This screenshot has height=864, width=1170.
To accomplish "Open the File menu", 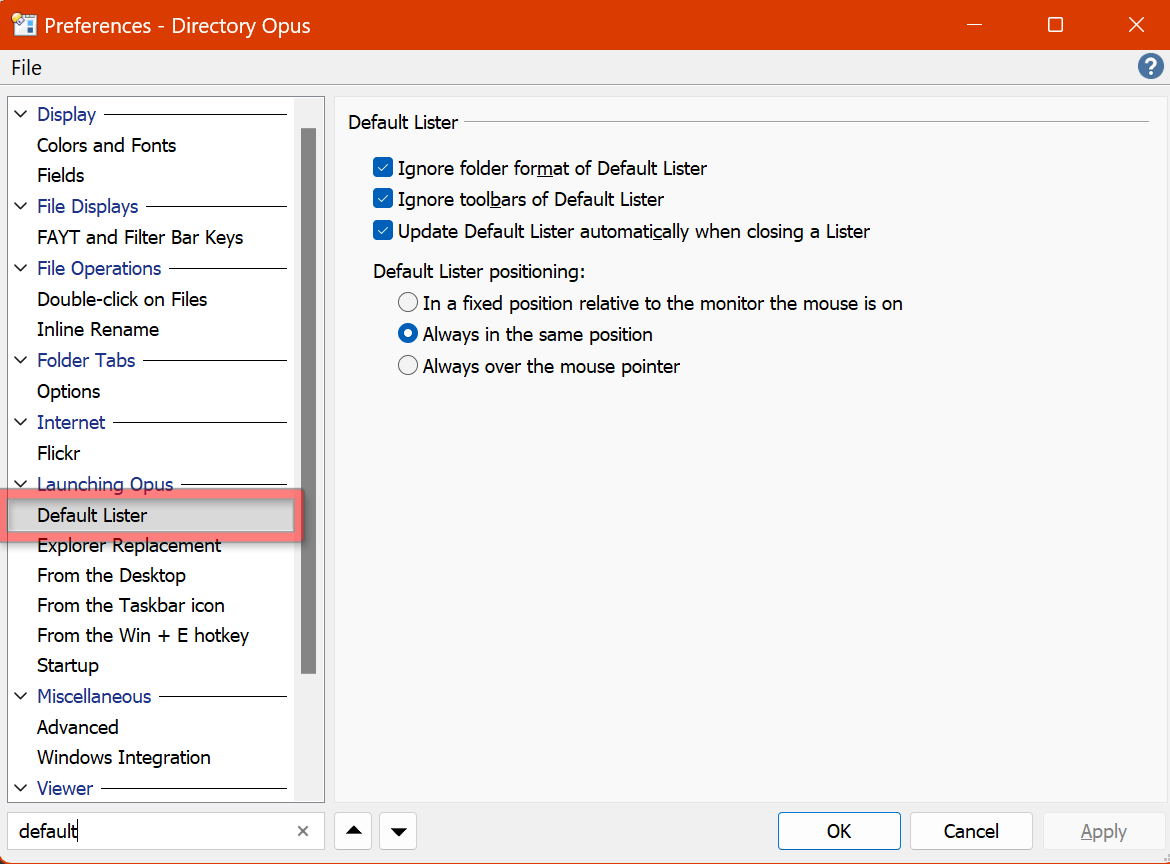I will pos(26,68).
